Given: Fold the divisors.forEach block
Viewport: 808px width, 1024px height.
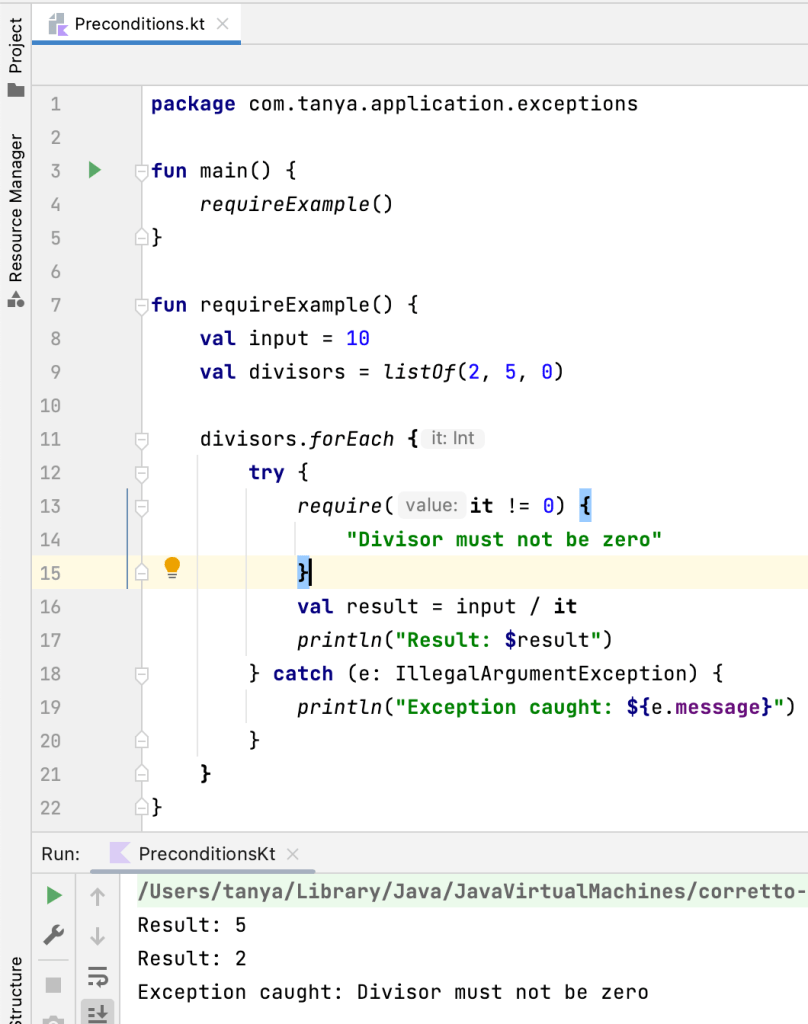Looking at the screenshot, I should pyautogui.click(x=142, y=439).
